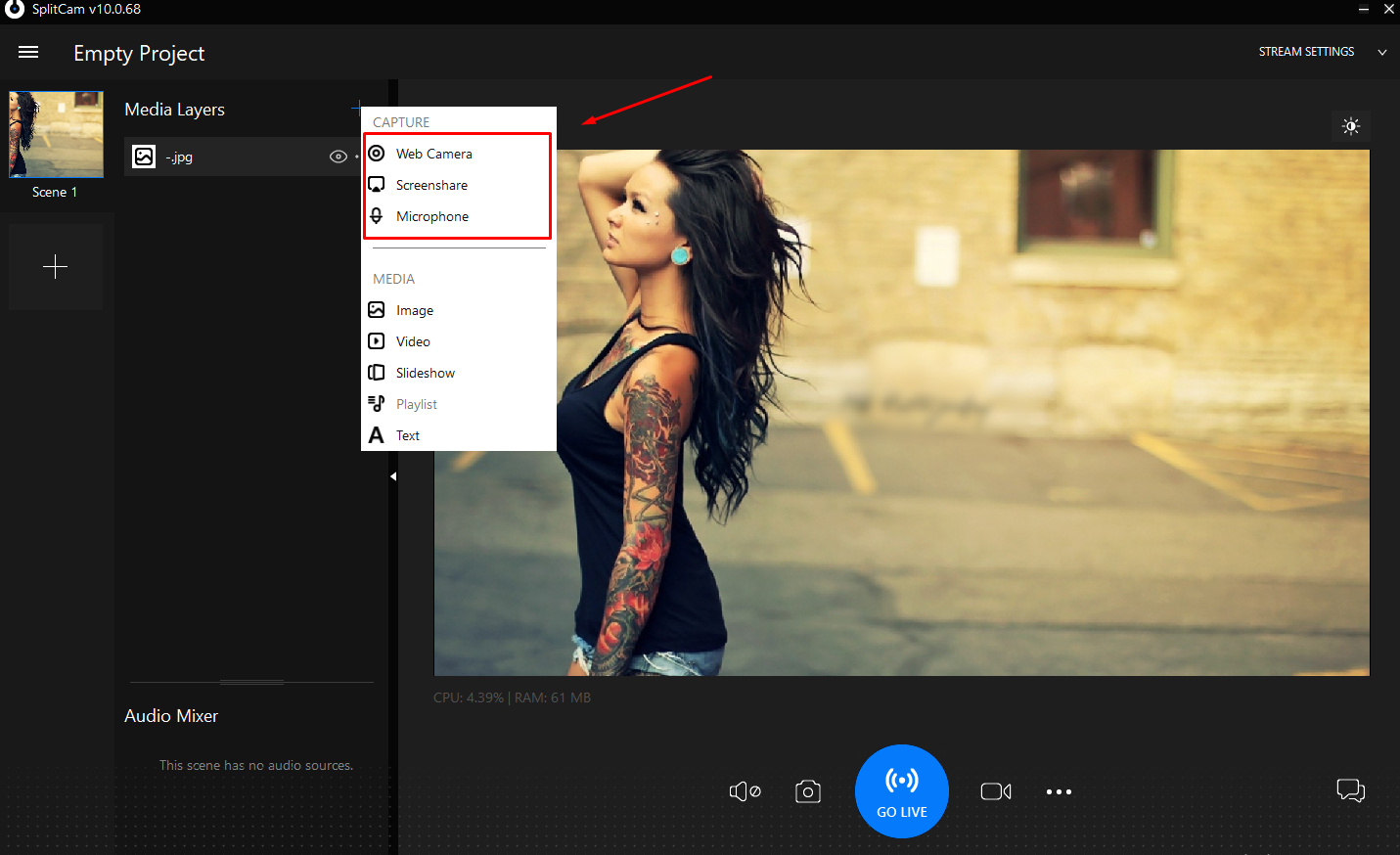1400x855 pixels.
Task: Open the hamburger main menu
Action: (x=28, y=53)
